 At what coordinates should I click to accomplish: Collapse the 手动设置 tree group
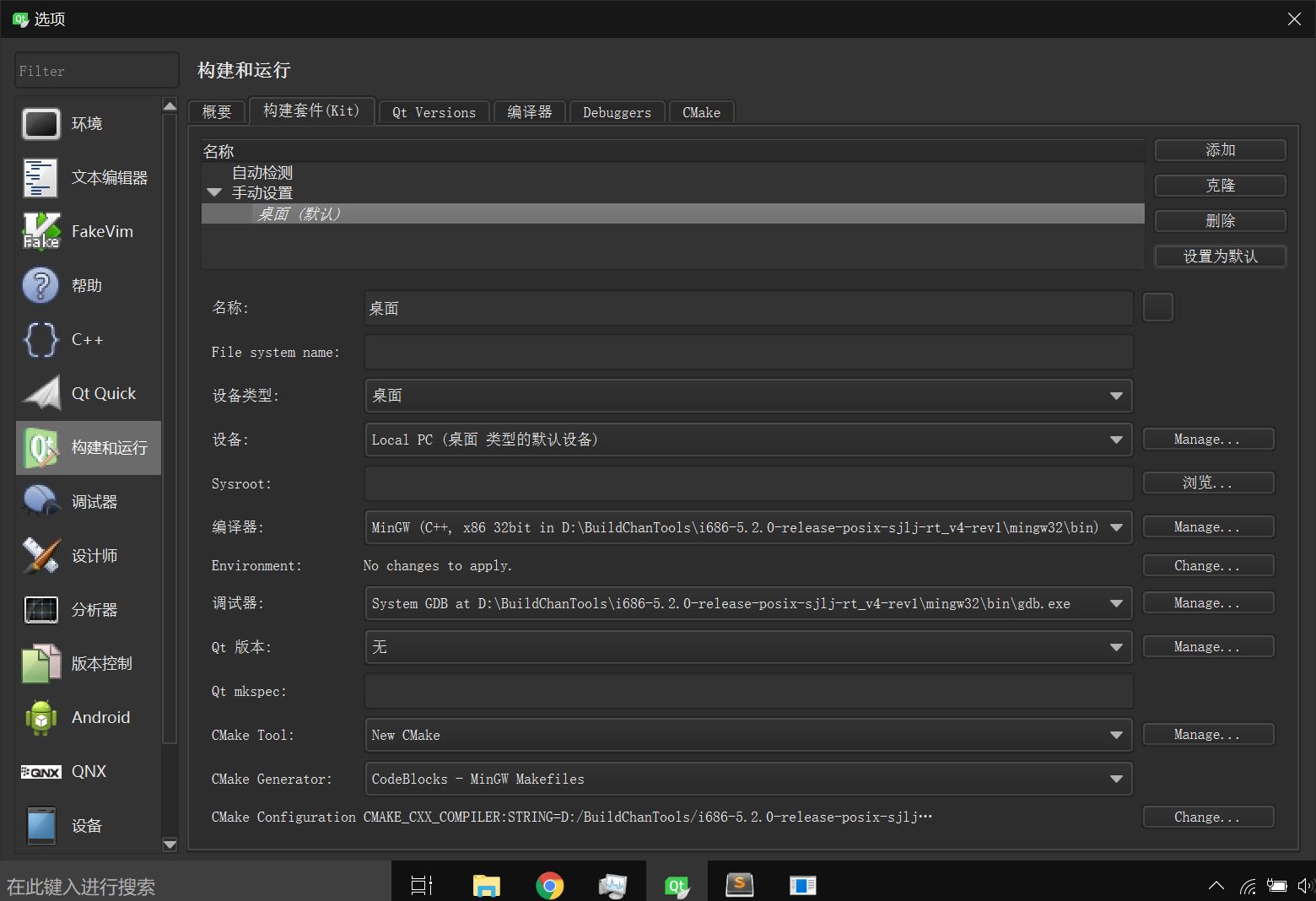pos(214,193)
